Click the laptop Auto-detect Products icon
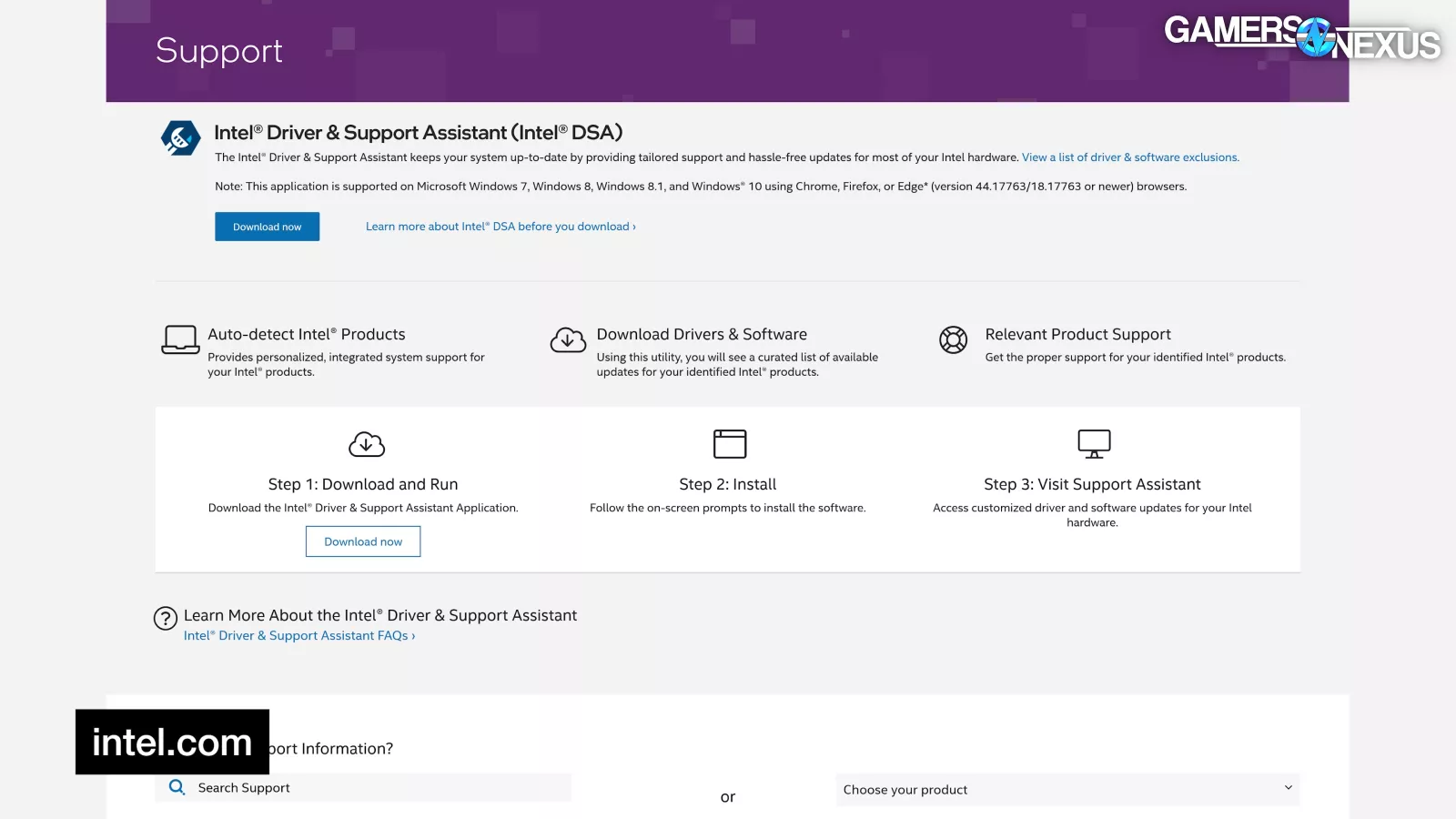This screenshot has width=1456, height=819. (x=180, y=339)
